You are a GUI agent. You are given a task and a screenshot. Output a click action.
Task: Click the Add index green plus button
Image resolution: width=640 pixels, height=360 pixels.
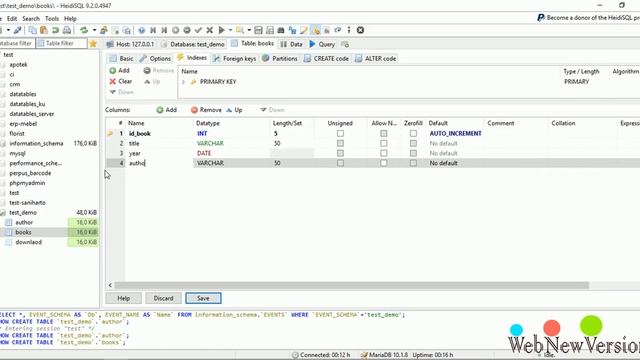coord(120,71)
